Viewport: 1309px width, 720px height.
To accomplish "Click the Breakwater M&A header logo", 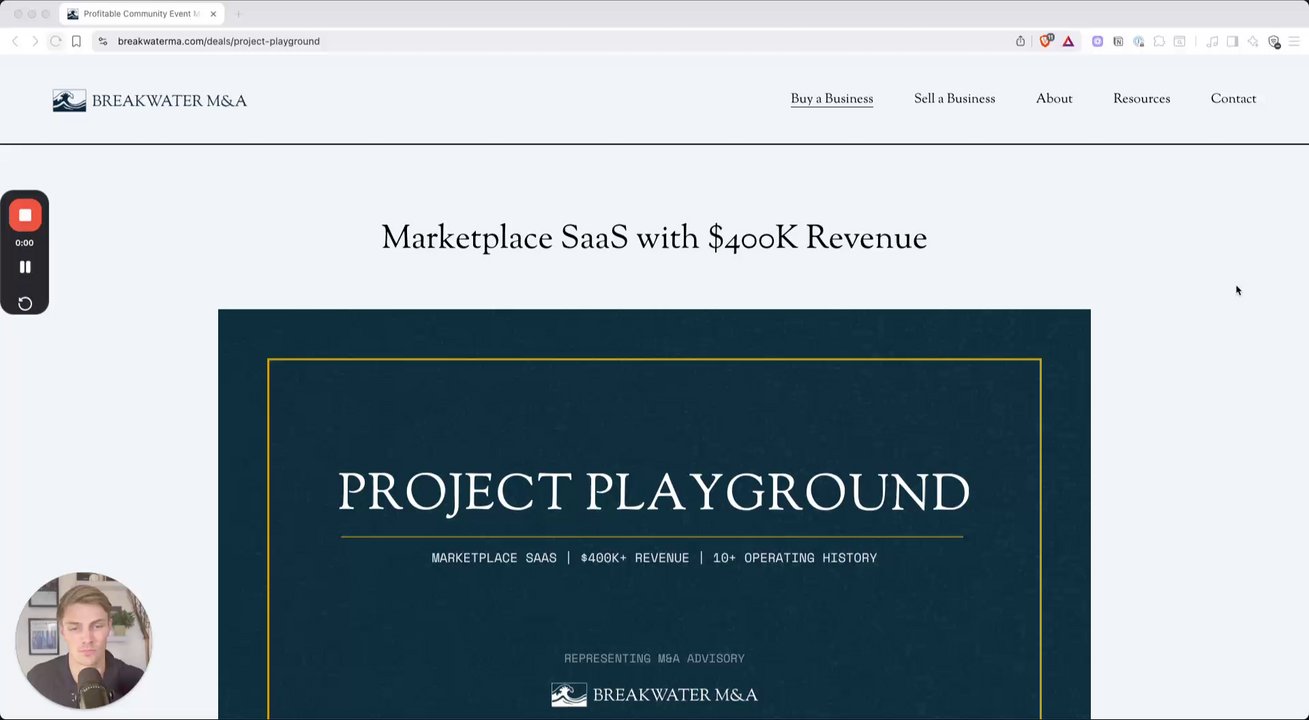I will click(150, 100).
